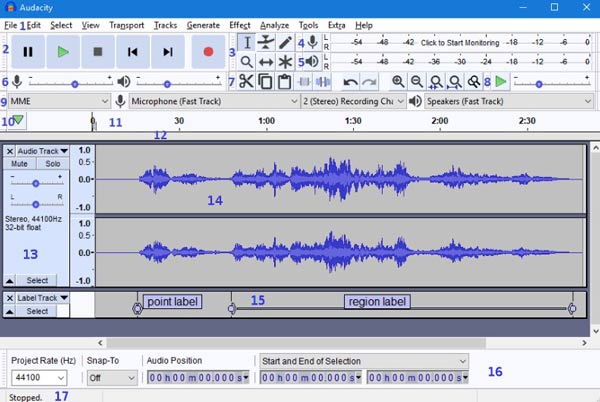Click the Undo arrow icon
The width and height of the screenshot is (600, 402).
point(350,82)
